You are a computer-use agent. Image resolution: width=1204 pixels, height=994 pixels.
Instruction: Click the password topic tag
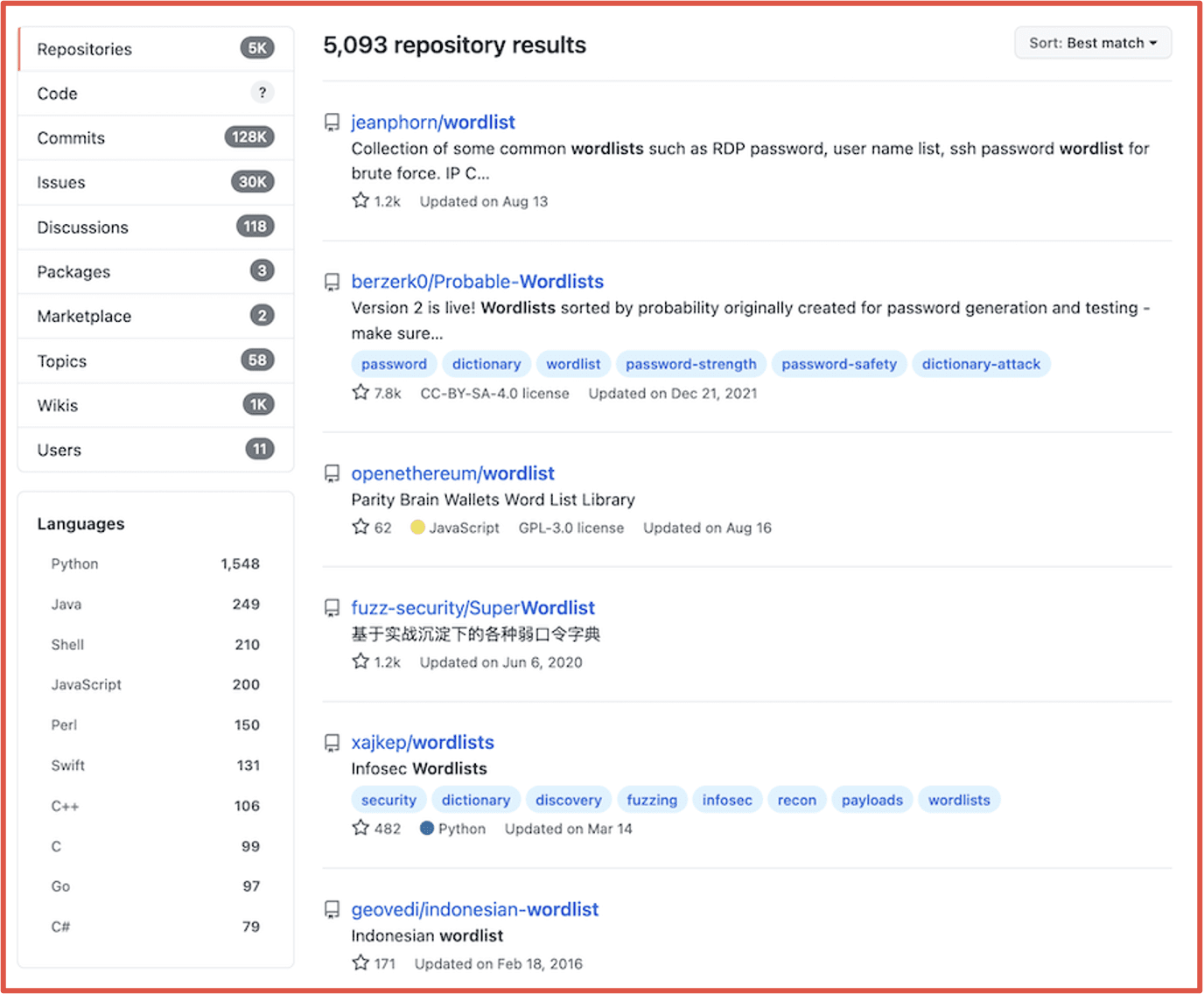pos(394,364)
